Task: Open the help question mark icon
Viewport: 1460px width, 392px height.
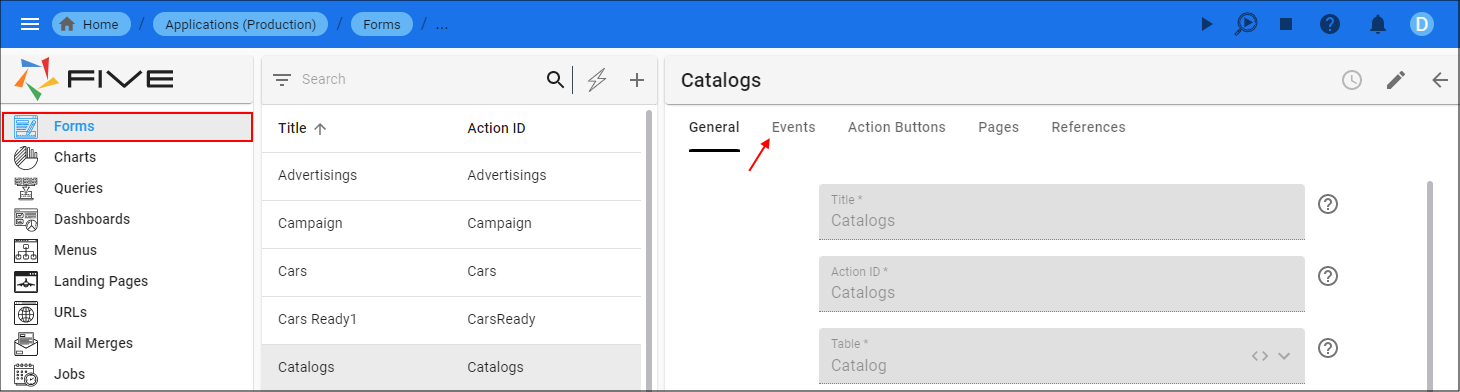Action: 1330,24
